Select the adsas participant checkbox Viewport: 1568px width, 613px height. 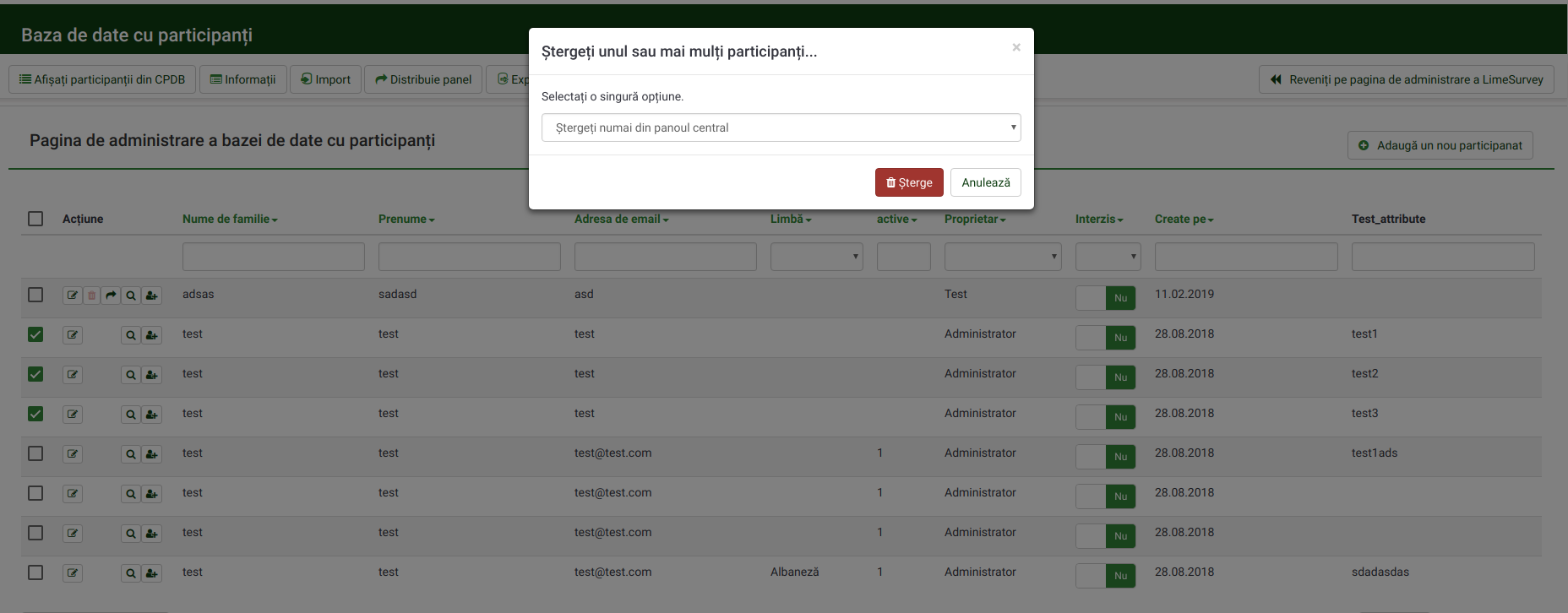(x=35, y=295)
